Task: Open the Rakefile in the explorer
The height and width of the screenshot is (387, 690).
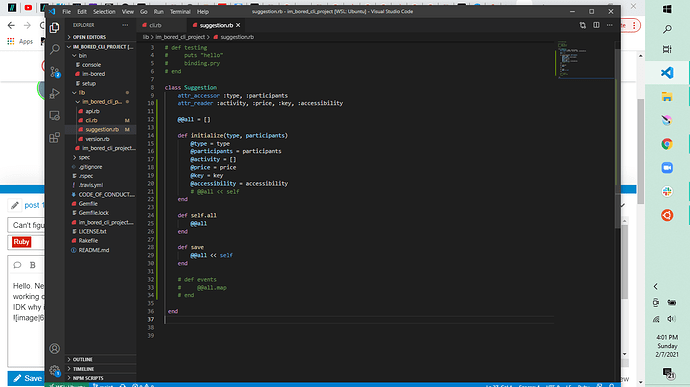Action: point(100,240)
